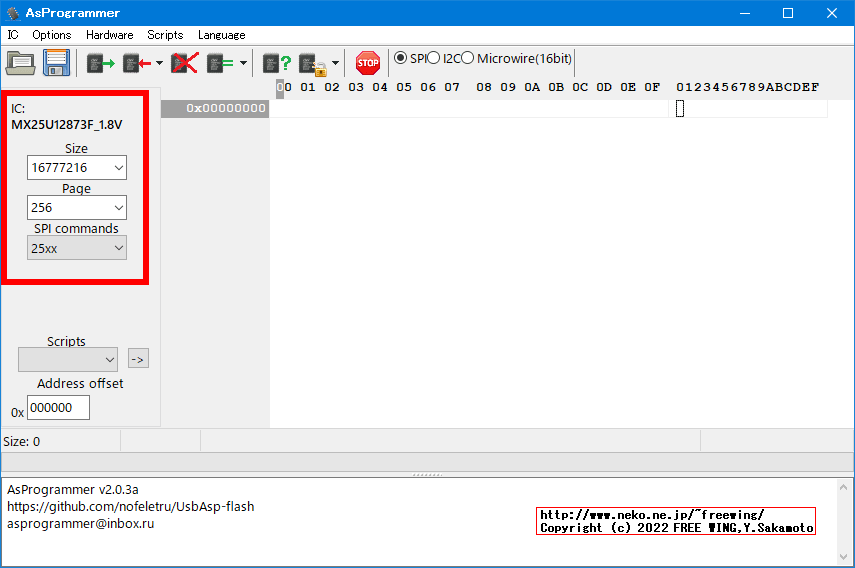
Task: Click the 0F hex column header
Action: 652,87
